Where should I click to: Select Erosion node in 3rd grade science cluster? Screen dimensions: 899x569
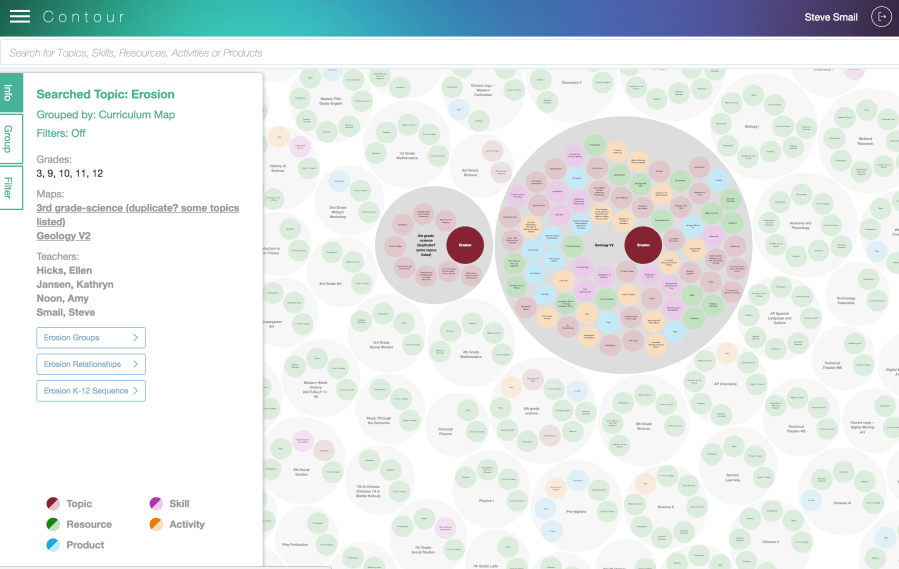pos(464,244)
